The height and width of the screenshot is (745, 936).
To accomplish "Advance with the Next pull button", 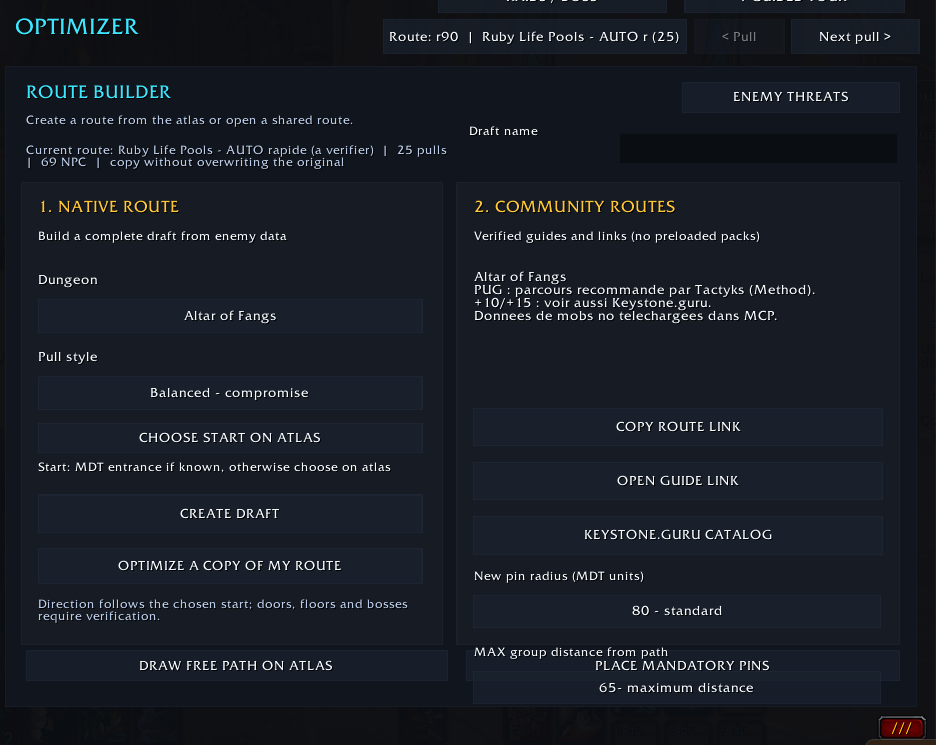I will (855, 36).
